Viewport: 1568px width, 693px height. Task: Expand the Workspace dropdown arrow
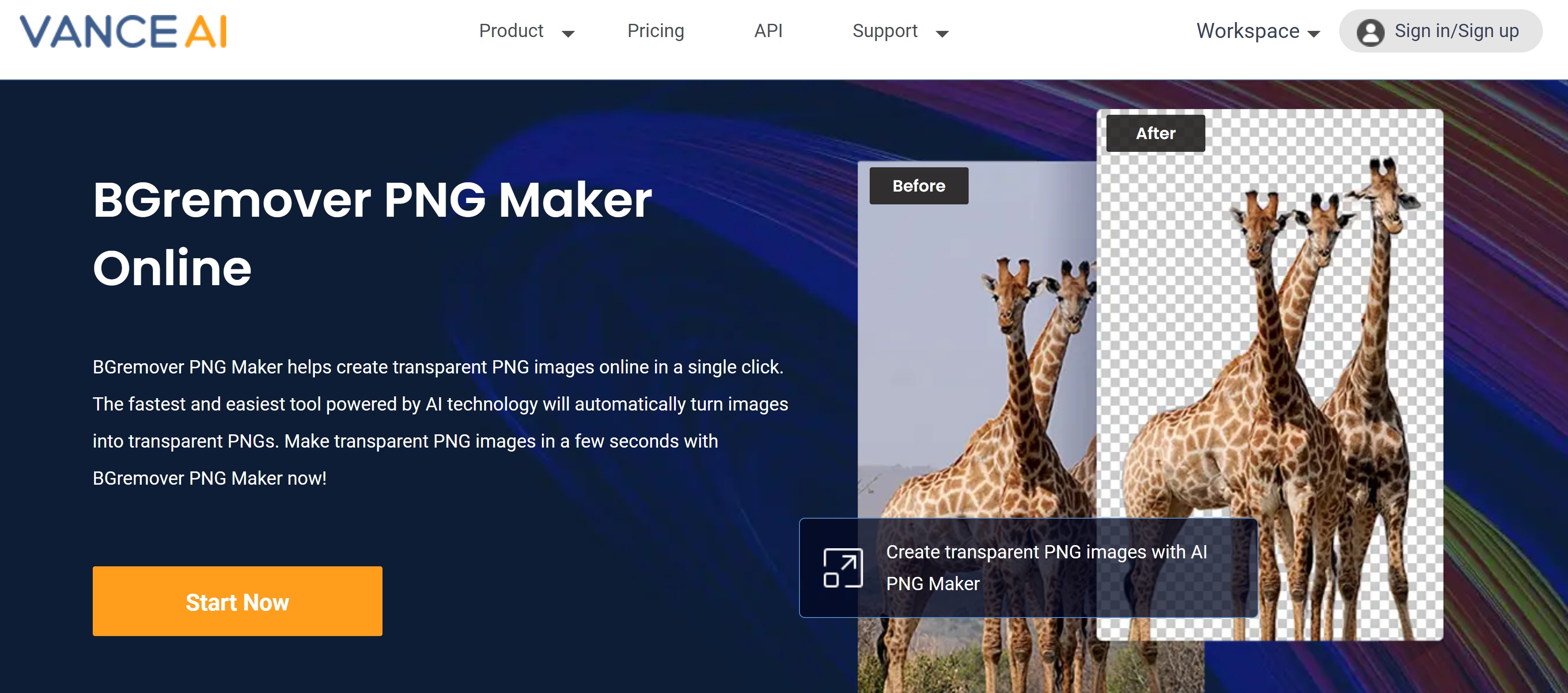1314,34
